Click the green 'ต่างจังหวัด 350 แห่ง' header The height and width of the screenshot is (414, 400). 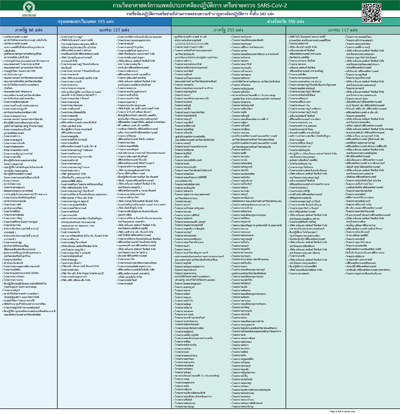(x=286, y=21)
